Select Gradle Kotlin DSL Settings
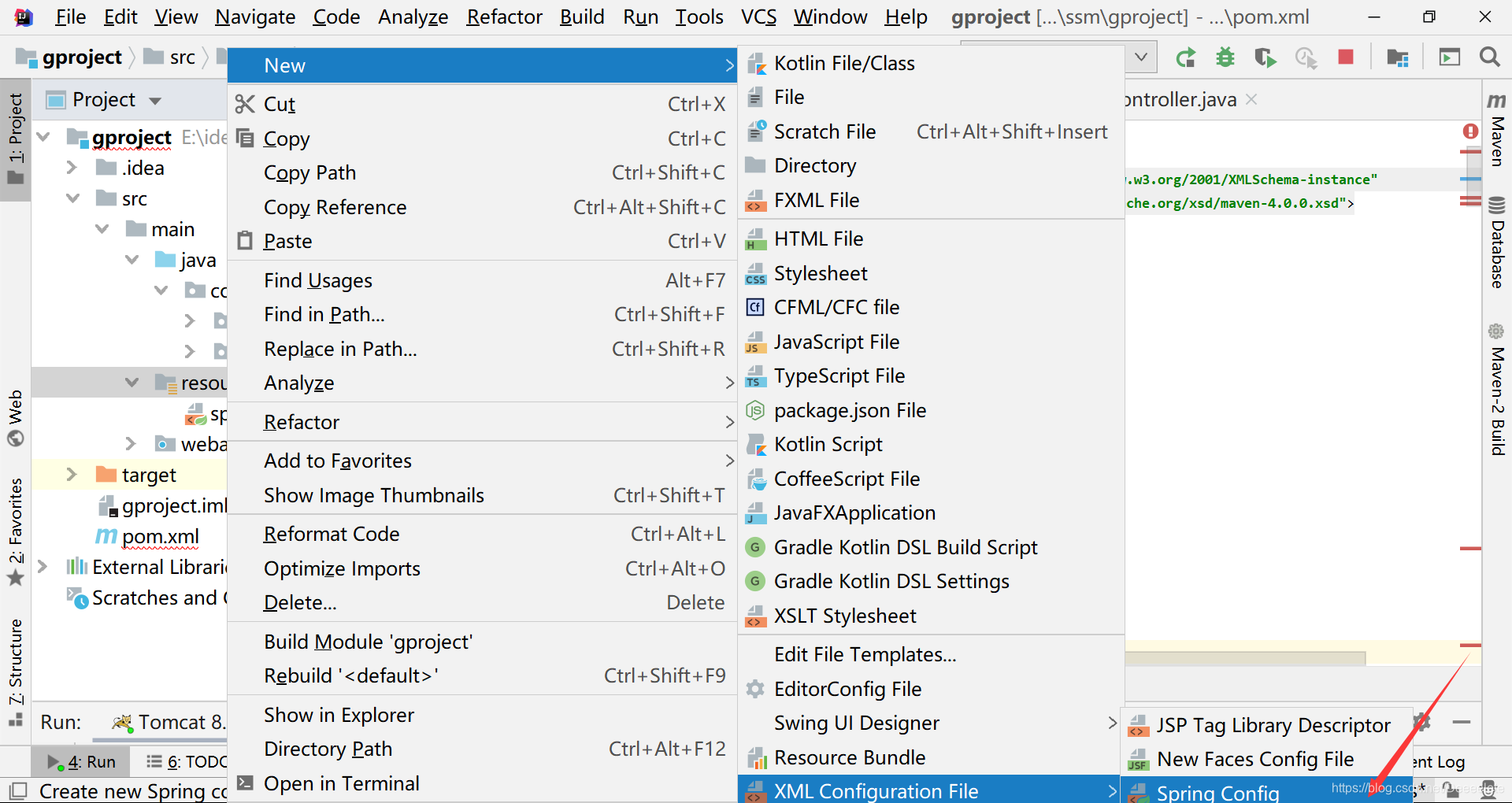 coord(931,581)
